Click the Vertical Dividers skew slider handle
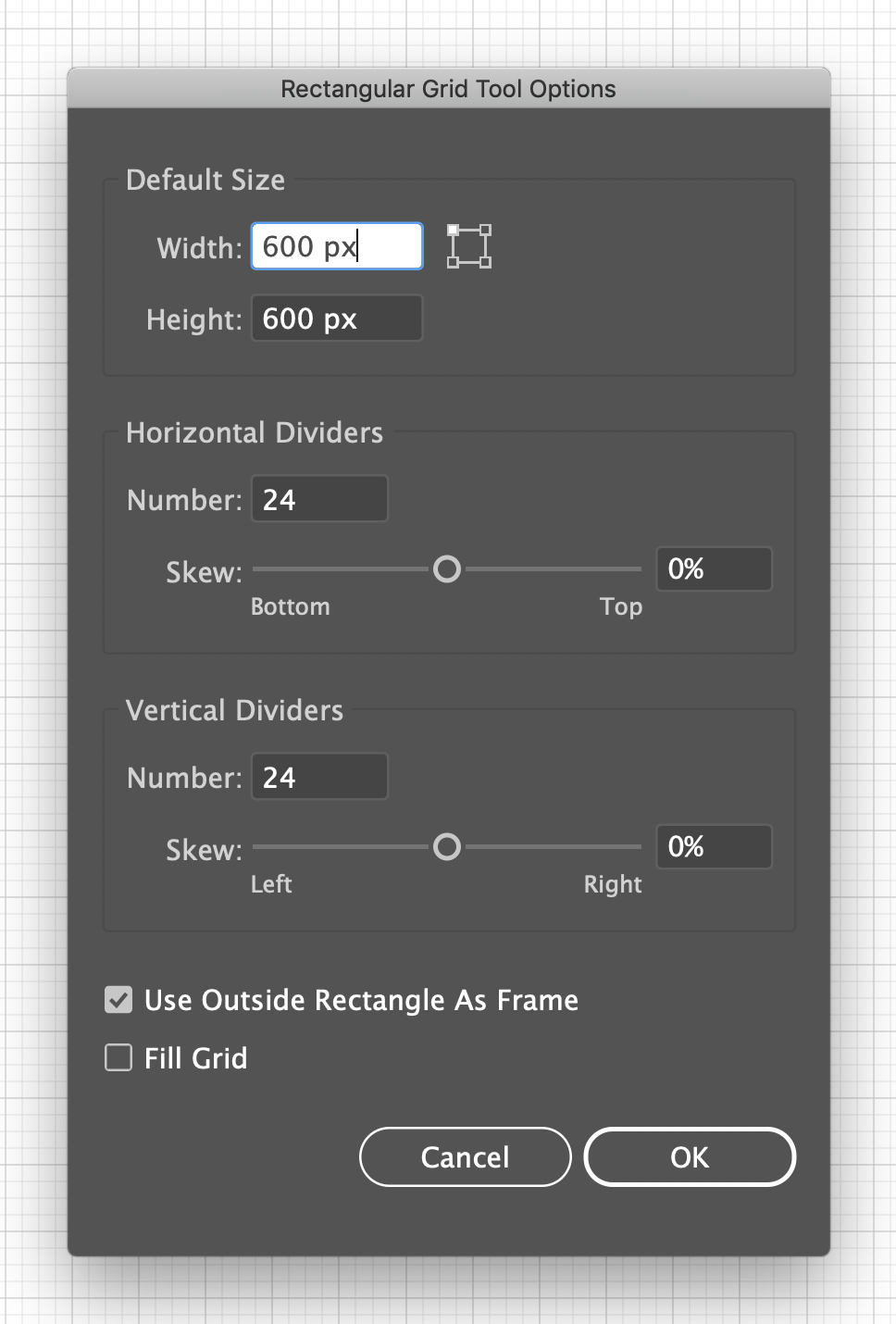This screenshot has height=1324, width=896. [447, 846]
